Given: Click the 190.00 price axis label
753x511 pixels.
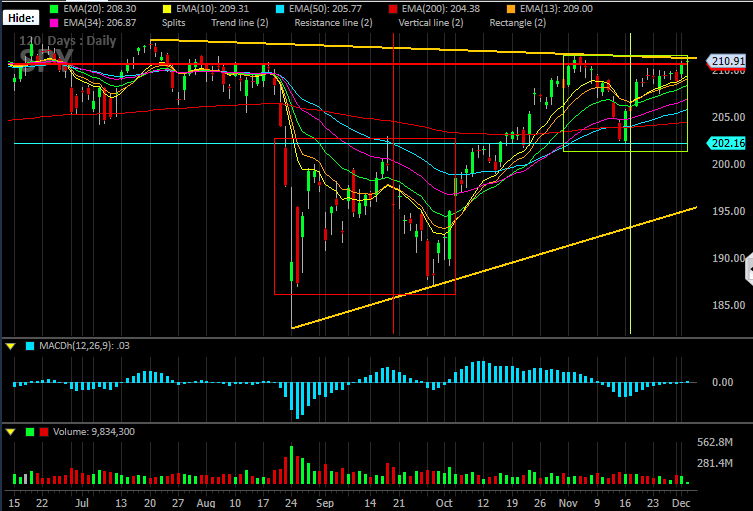Looking at the screenshot, I should (729, 258).
